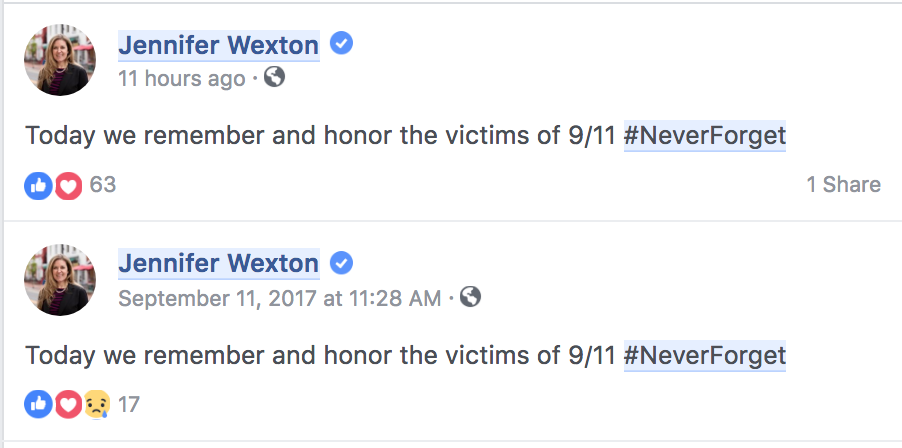Open the "September 11, 2017 at 11:28 AM" timestamp

click(279, 298)
